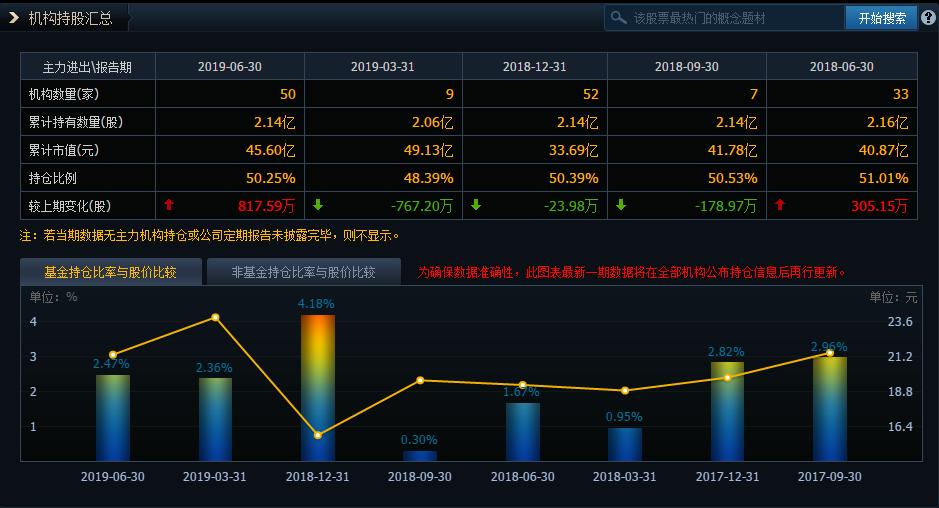Click the green down arrow in 2018-12-31 column
The height and width of the screenshot is (508, 939).
point(476,205)
